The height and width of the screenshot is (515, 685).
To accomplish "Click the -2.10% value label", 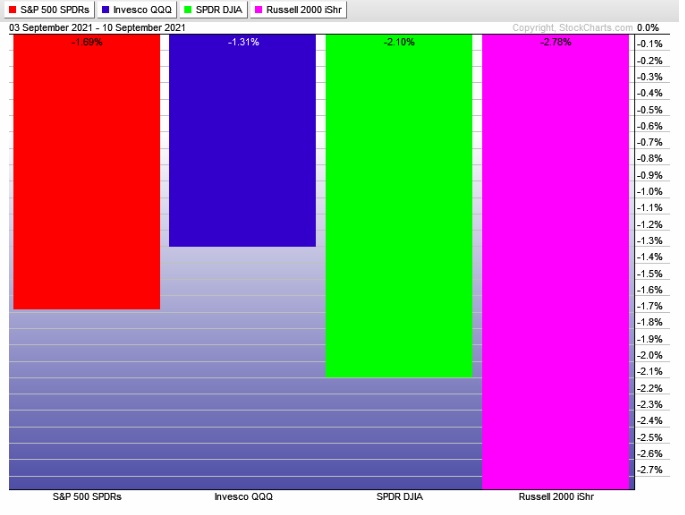I will [399, 42].
